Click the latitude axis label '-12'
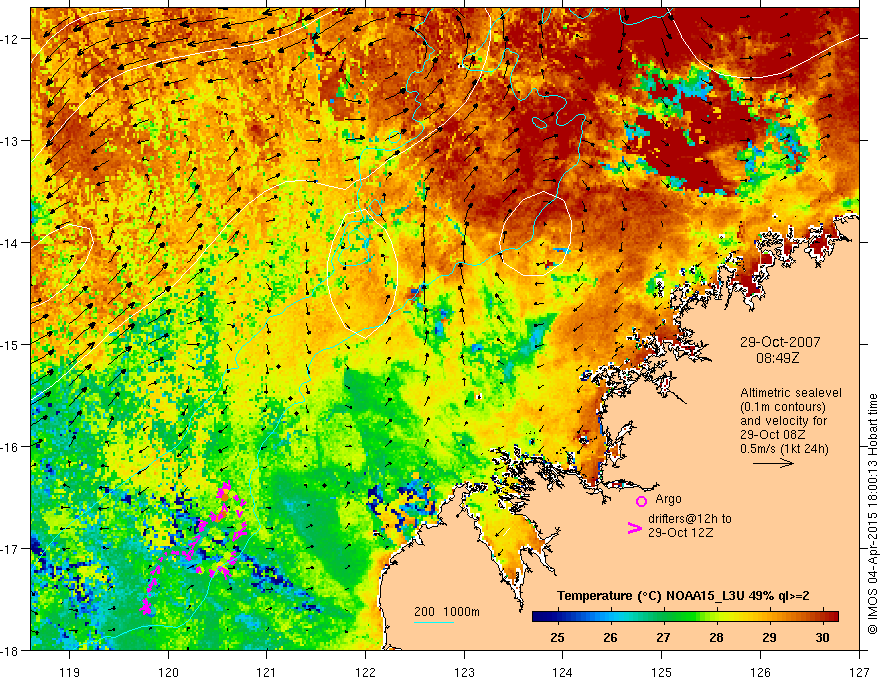Viewport: 880px width, 680px height. 10,39
